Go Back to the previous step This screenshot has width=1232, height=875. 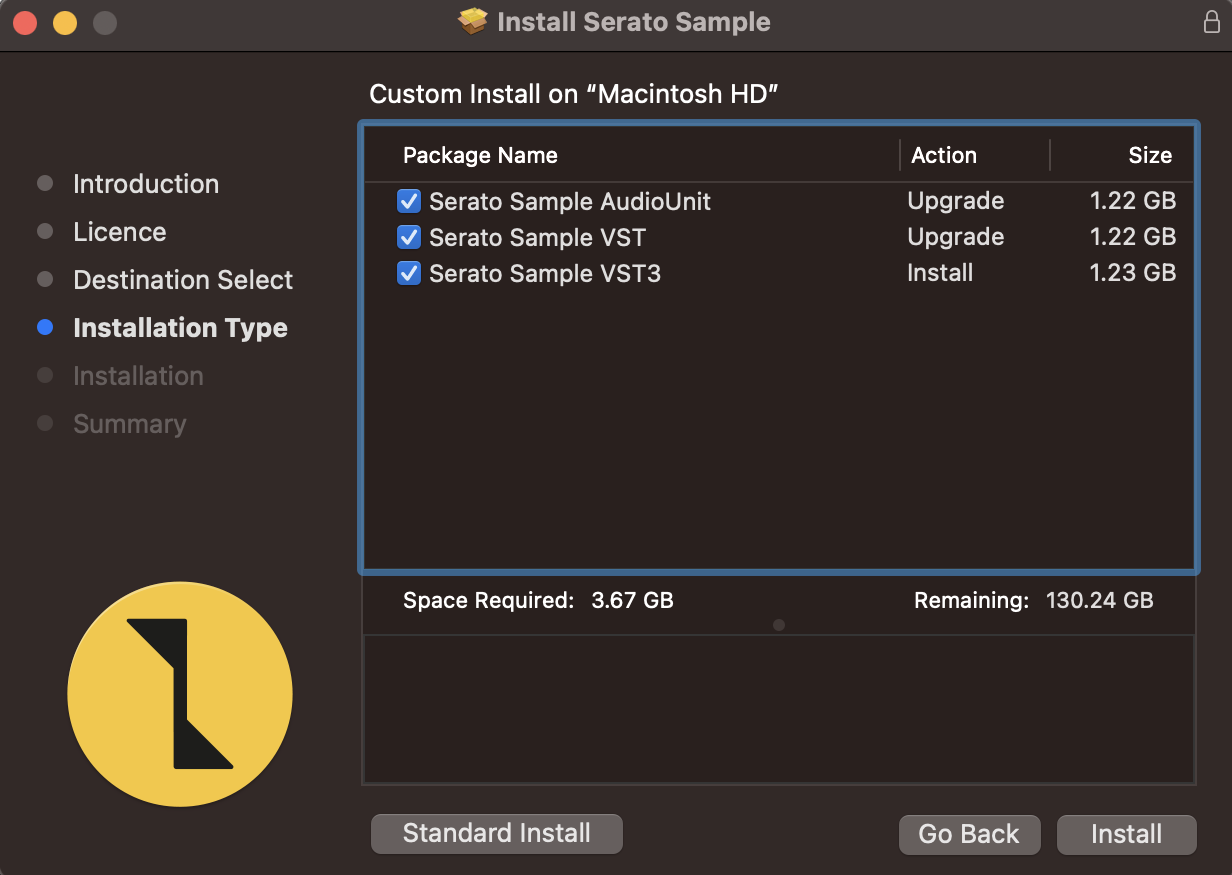coord(969,834)
